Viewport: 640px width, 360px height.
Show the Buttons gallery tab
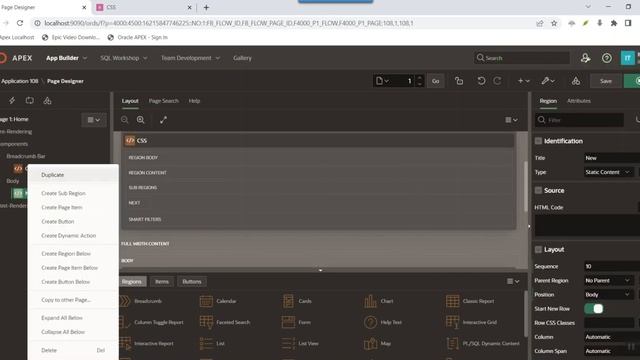point(191,282)
